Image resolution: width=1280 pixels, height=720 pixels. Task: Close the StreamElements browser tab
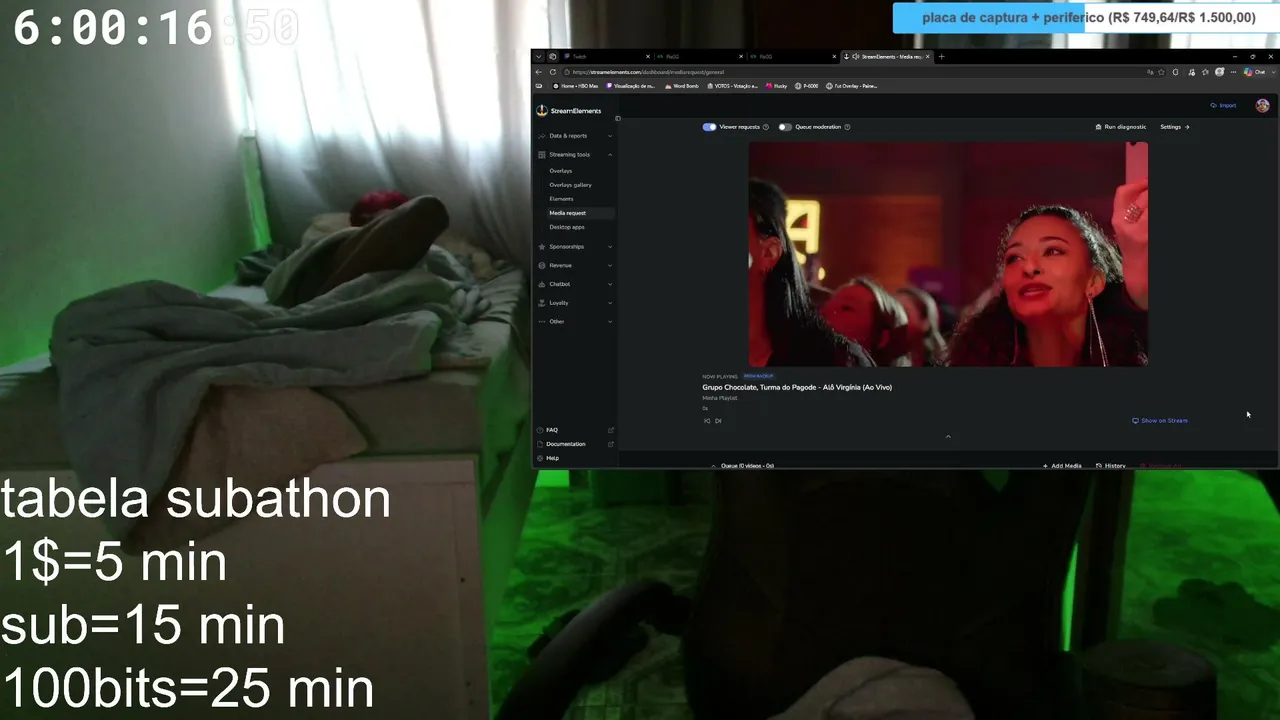click(x=928, y=57)
